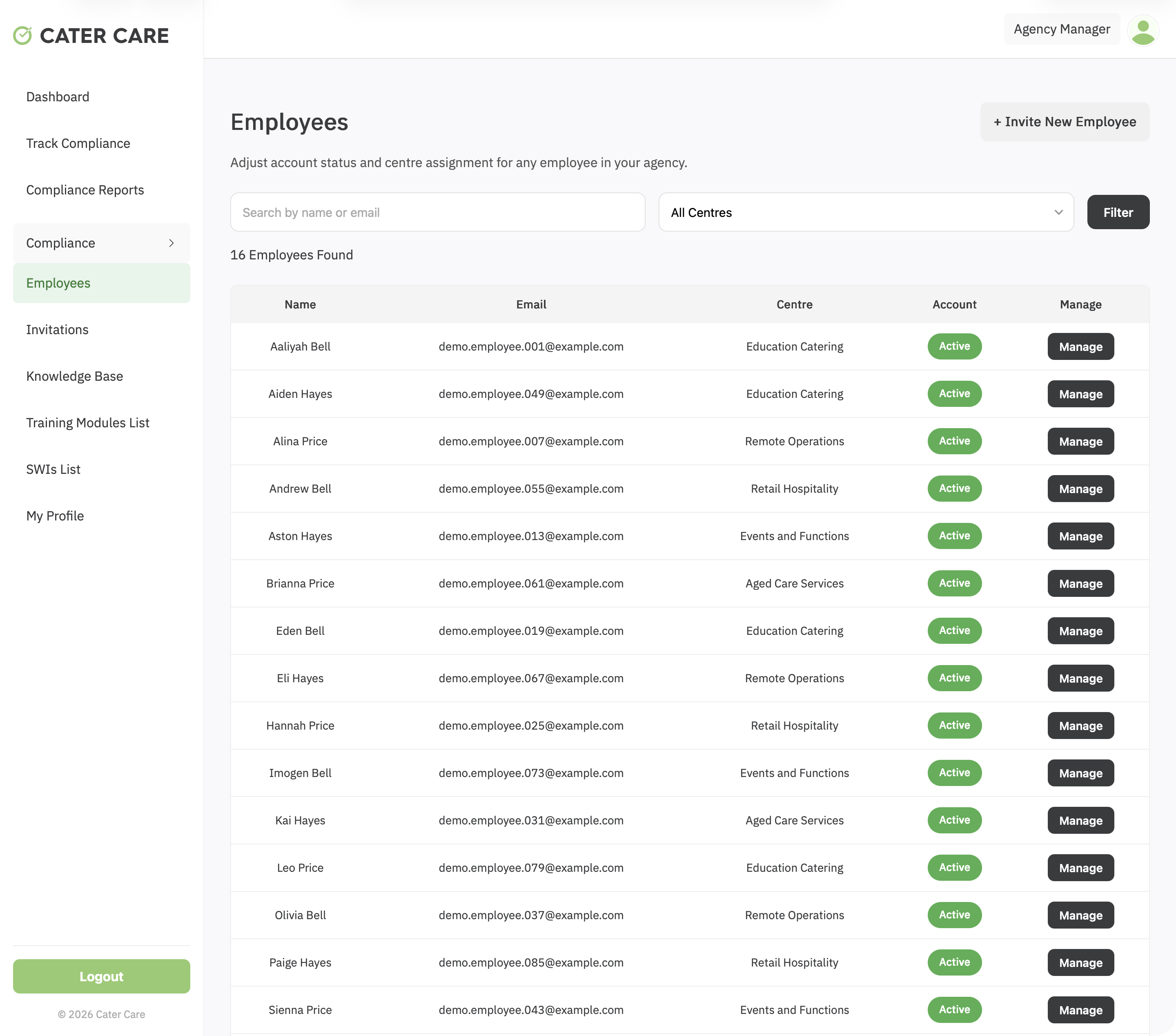The image size is (1176, 1036).
Task: Go to Dashboard in sidebar
Action: pyautogui.click(x=58, y=97)
